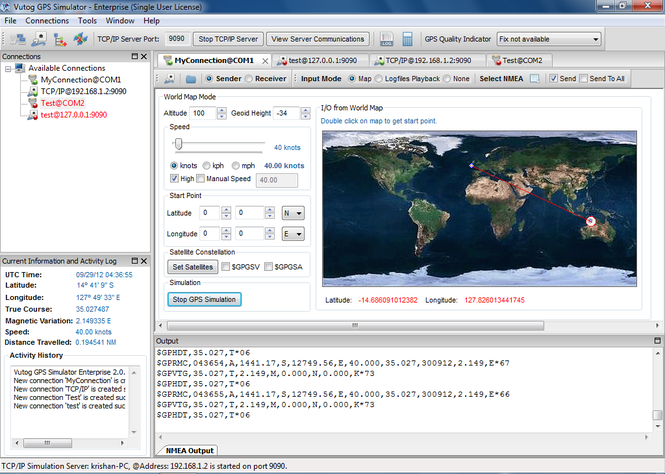Screen dimensions: 665x474
Task: Click the end-point marker on the world map
Action: (x=590, y=221)
